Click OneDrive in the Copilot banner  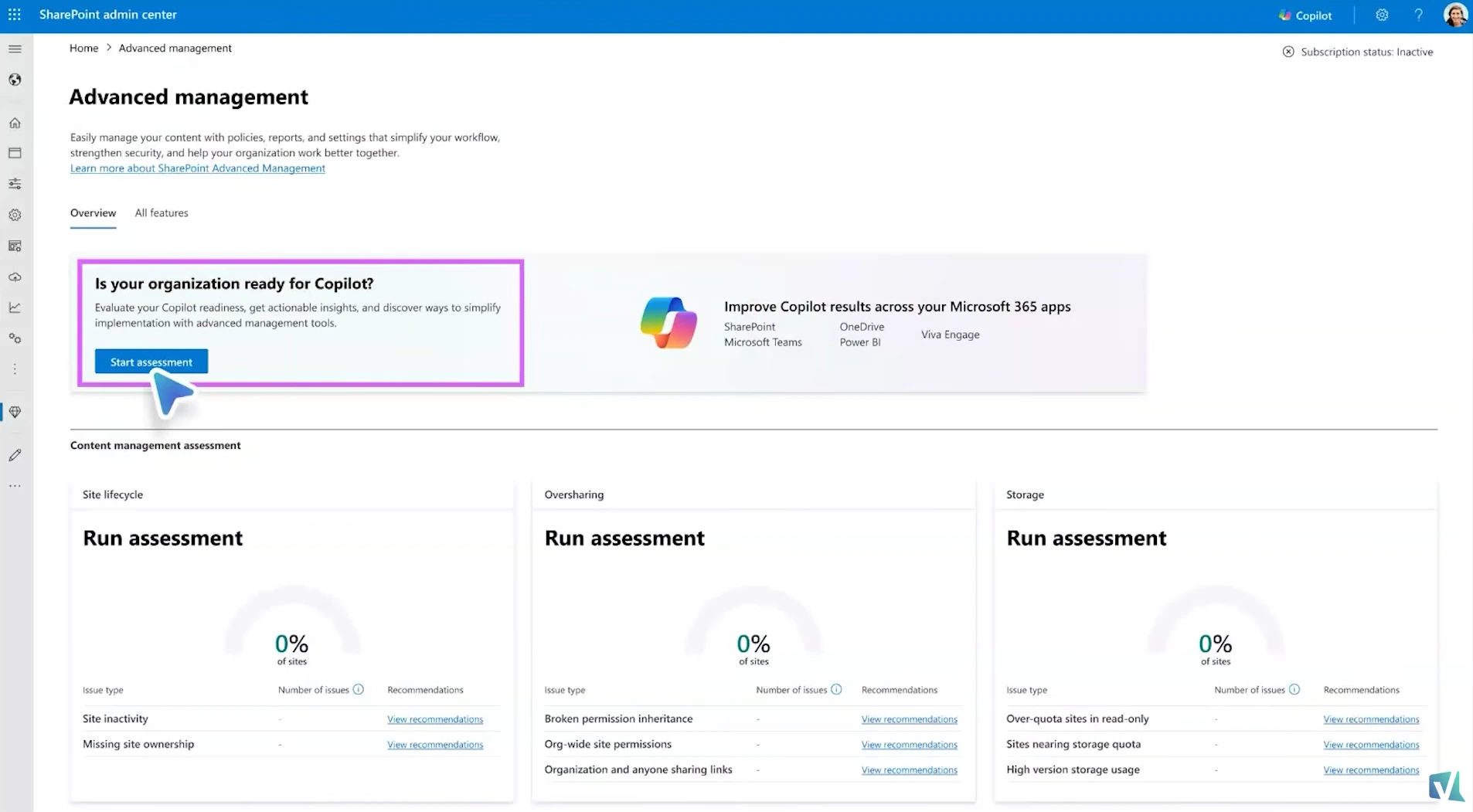[x=862, y=327]
